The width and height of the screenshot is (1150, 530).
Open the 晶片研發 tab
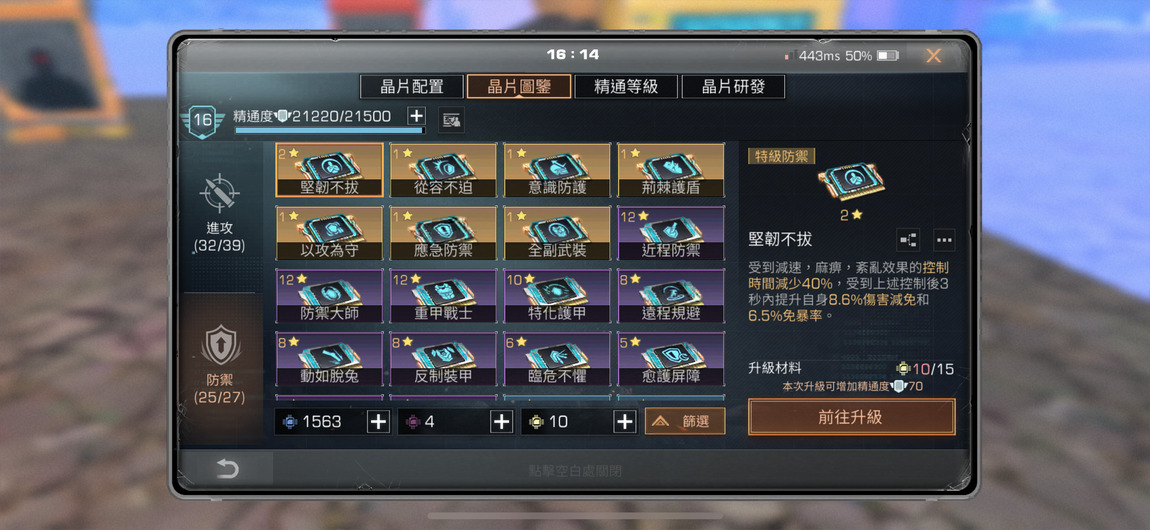pos(733,87)
